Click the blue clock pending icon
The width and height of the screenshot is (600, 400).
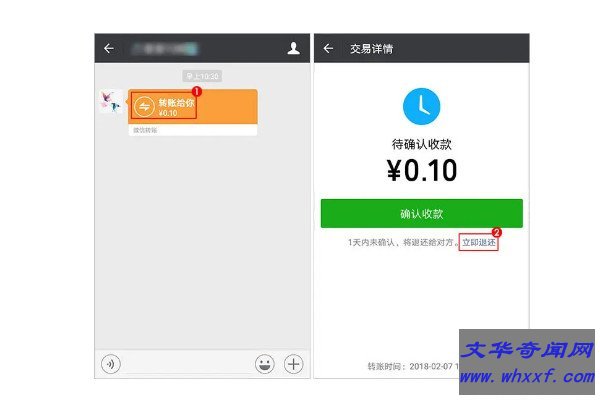(421, 106)
